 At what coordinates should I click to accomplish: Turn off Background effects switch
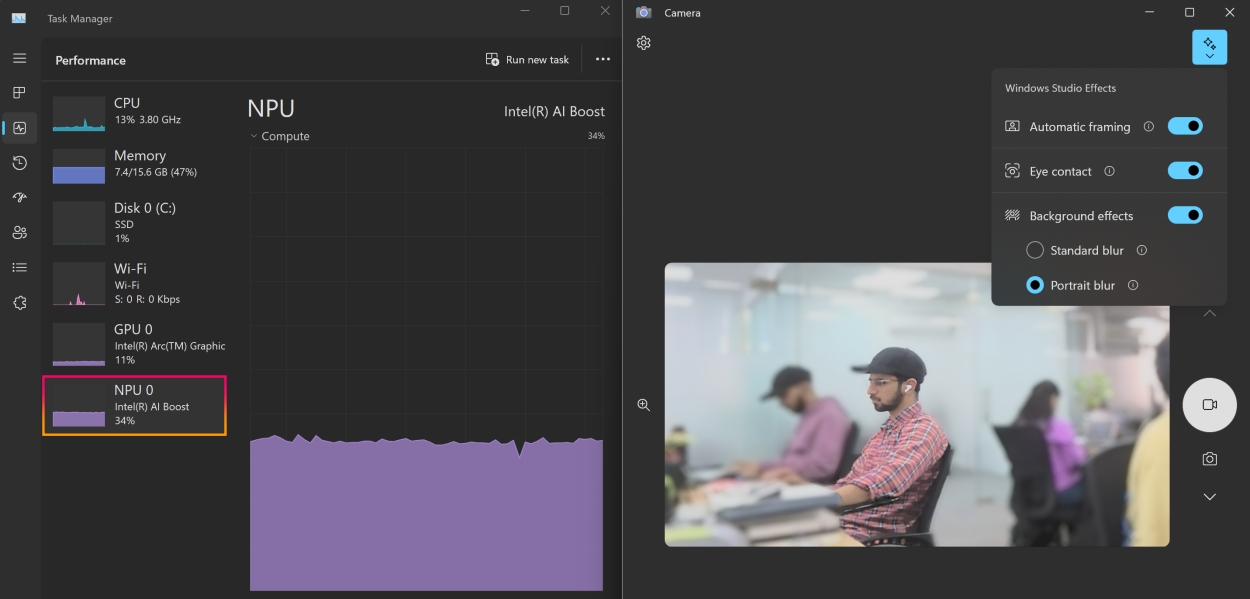[1185, 215]
